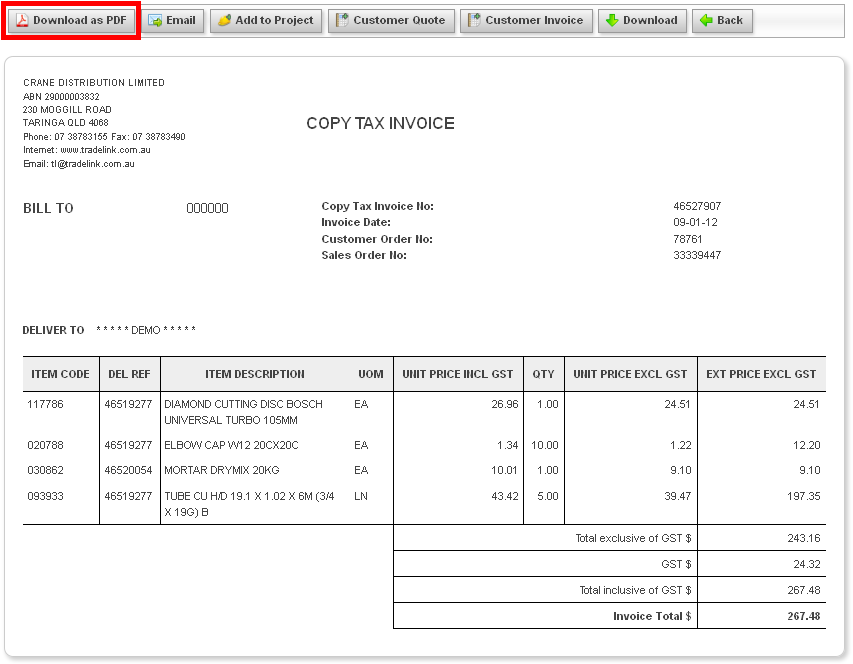Click the DEL REF column header
The width and height of the screenshot is (853, 664).
[129, 374]
